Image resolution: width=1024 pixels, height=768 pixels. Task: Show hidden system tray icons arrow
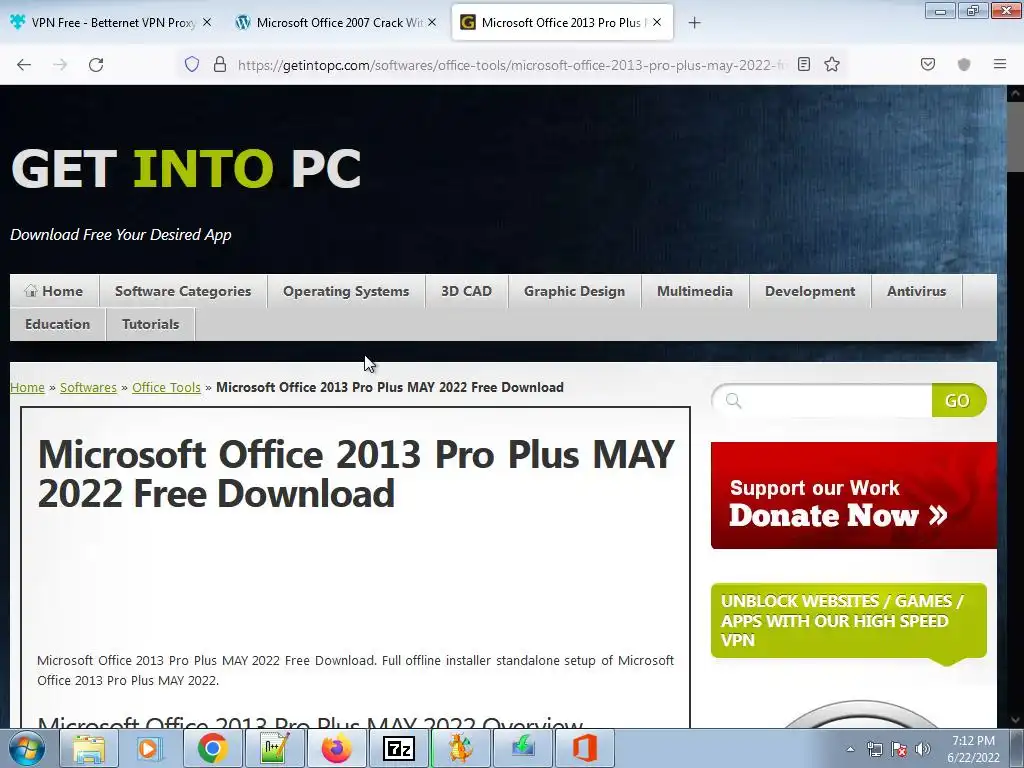[850, 749]
